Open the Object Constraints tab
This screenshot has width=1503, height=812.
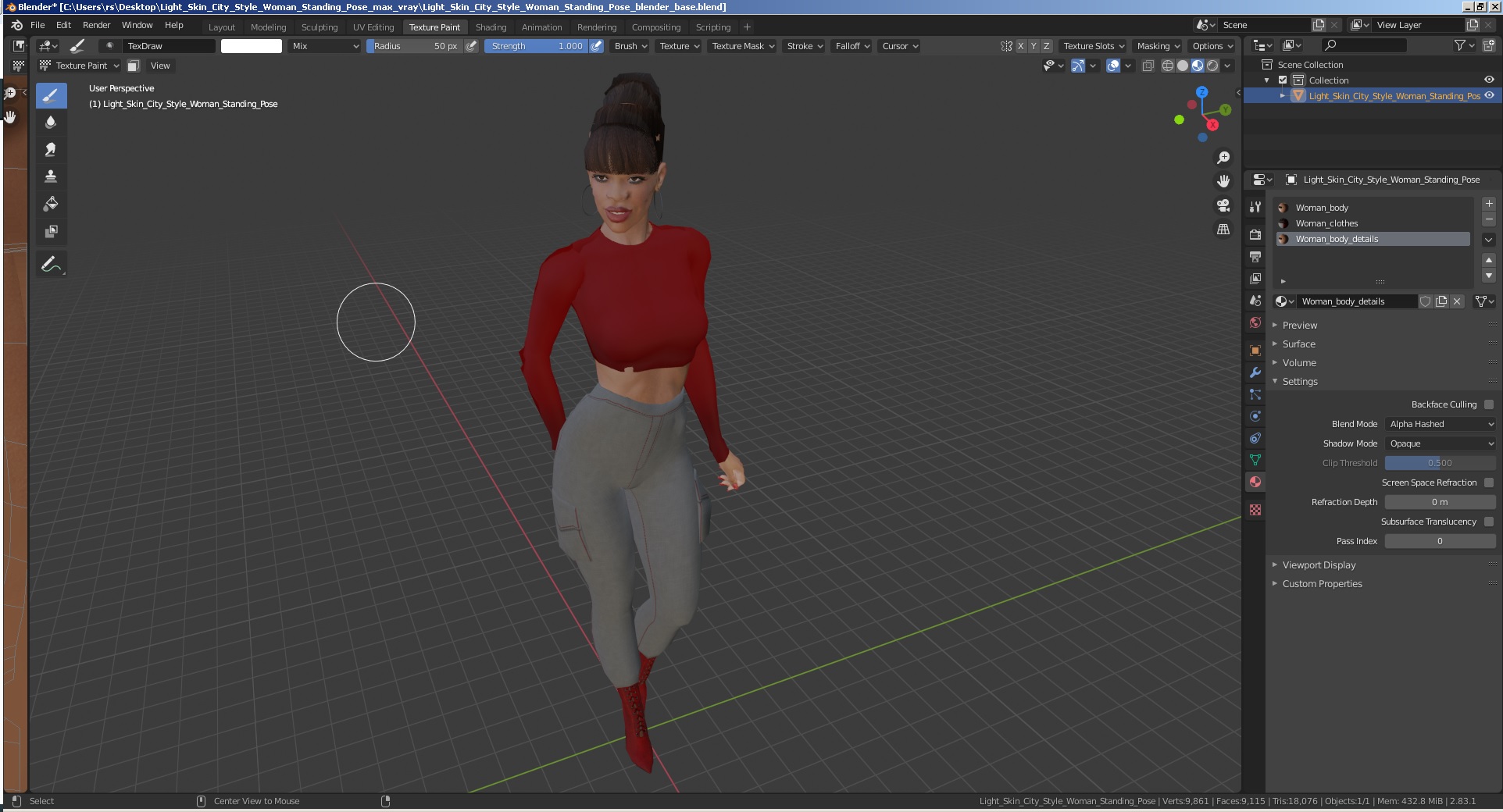pos(1255,438)
